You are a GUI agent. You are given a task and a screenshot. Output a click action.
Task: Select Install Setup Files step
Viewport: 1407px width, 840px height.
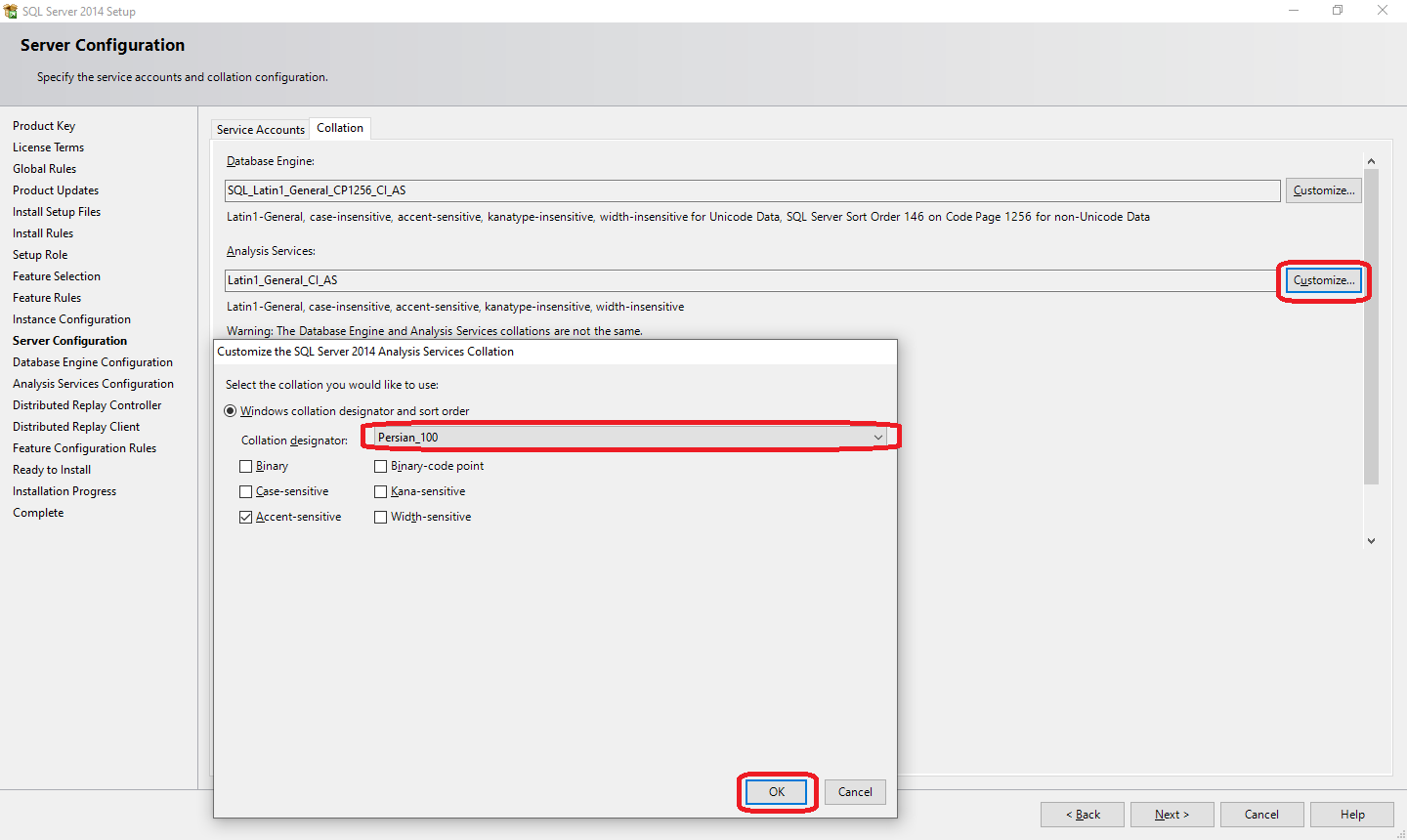tap(57, 212)
